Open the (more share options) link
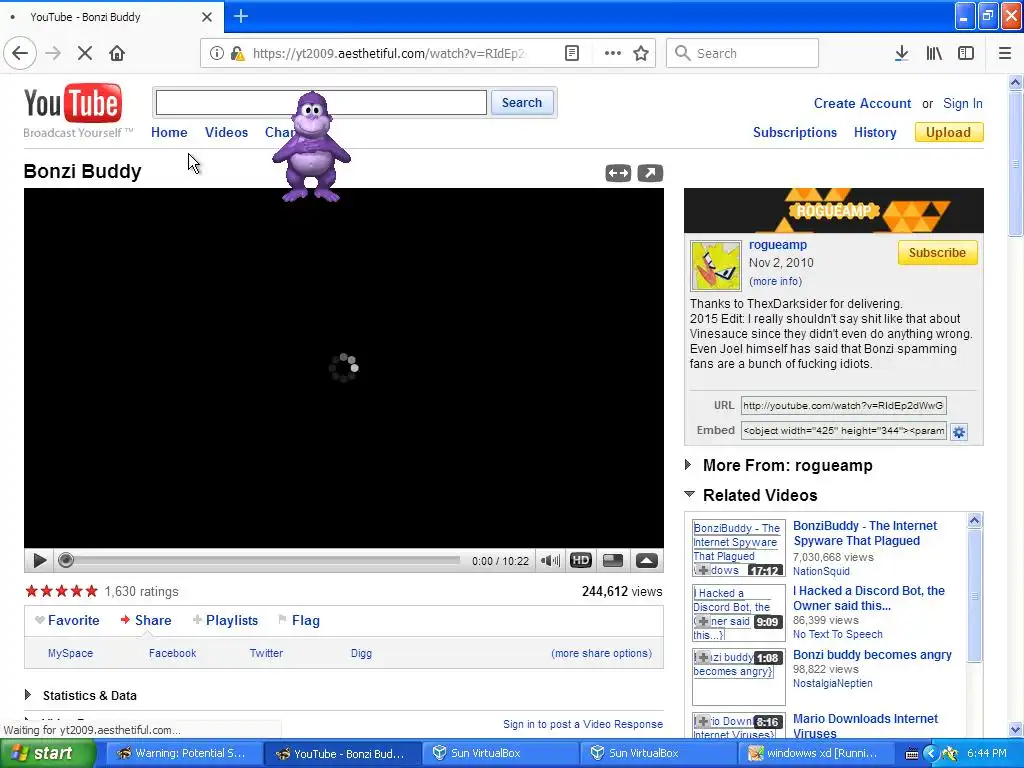The width and height of the screenshot is (1024, 768). pyautogui.click(x=601, y=653)
